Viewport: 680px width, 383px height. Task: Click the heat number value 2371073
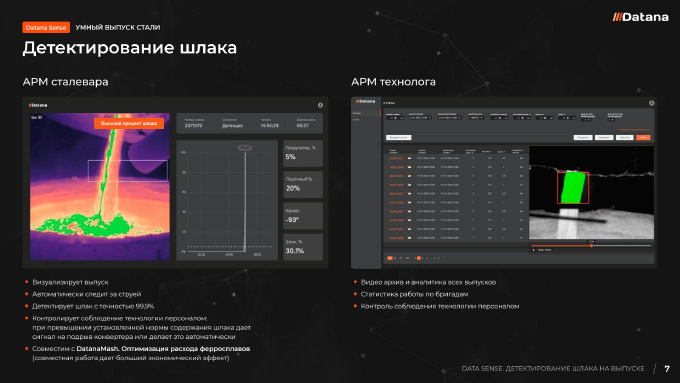click(193, 126)
